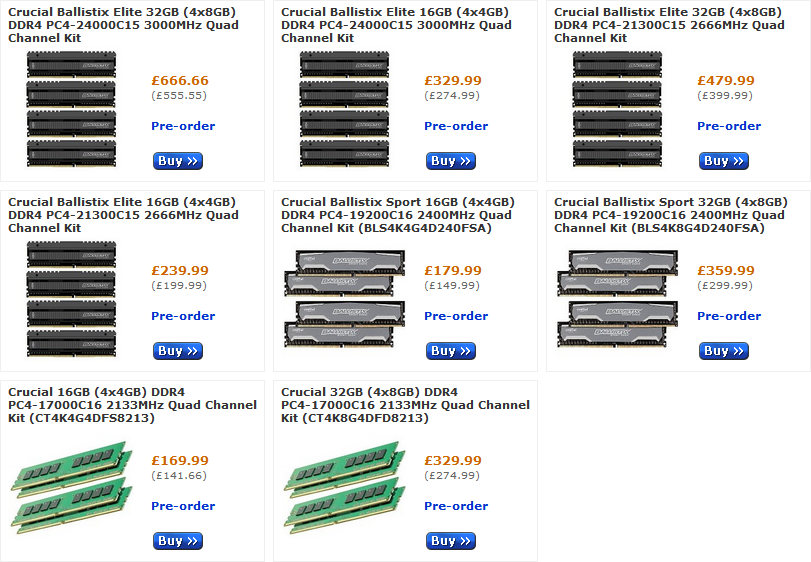Screen dimensions: 811x562
Task: Buy the Ballistix Elite 16GB 3000MHz kit
Action: [451, 161]
